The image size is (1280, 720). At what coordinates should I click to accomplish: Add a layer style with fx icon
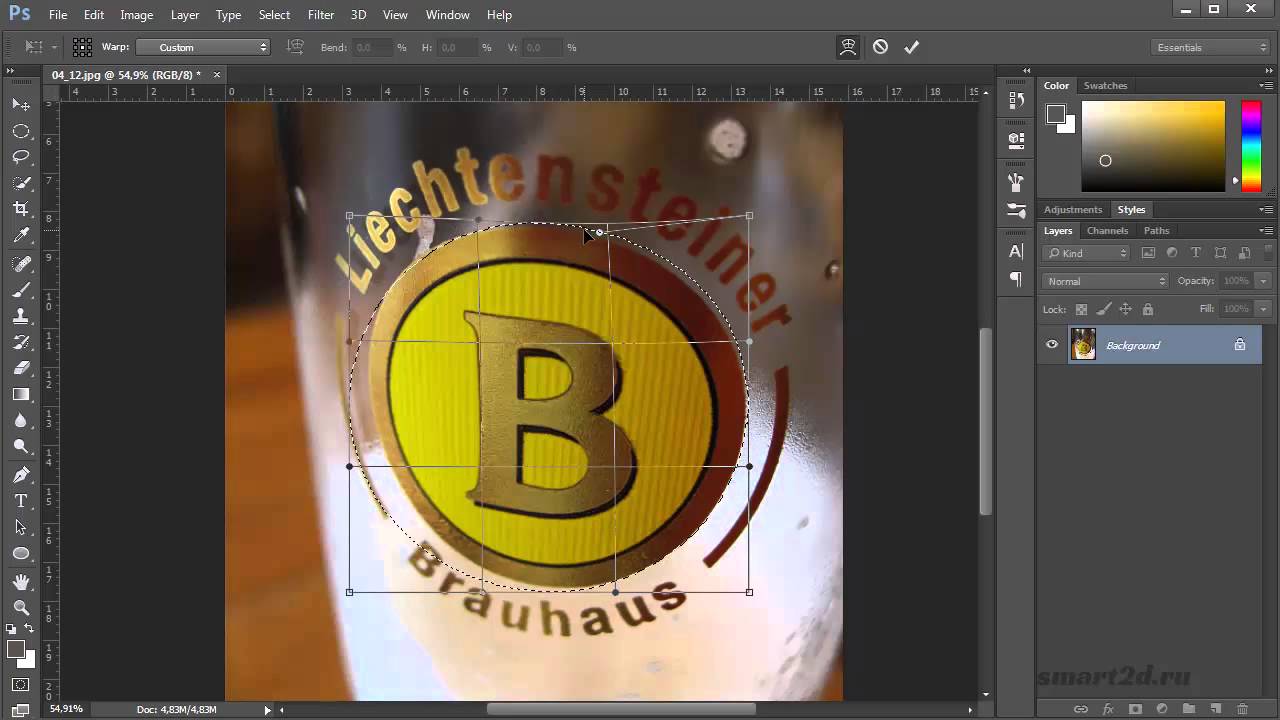(x=1107, y=709)
